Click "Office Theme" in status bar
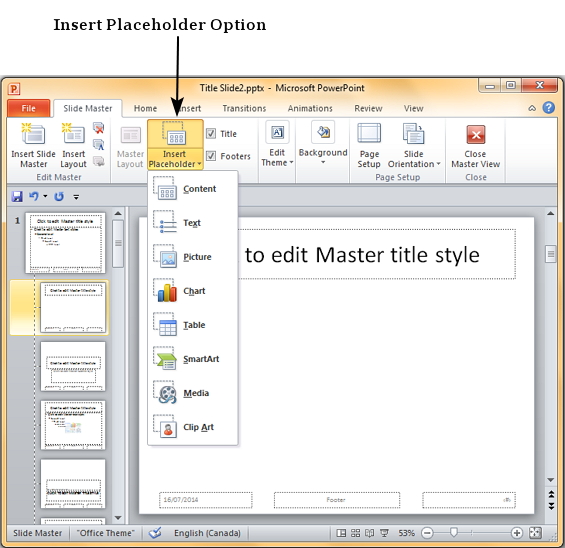565x548 pixels. (106, 533)
